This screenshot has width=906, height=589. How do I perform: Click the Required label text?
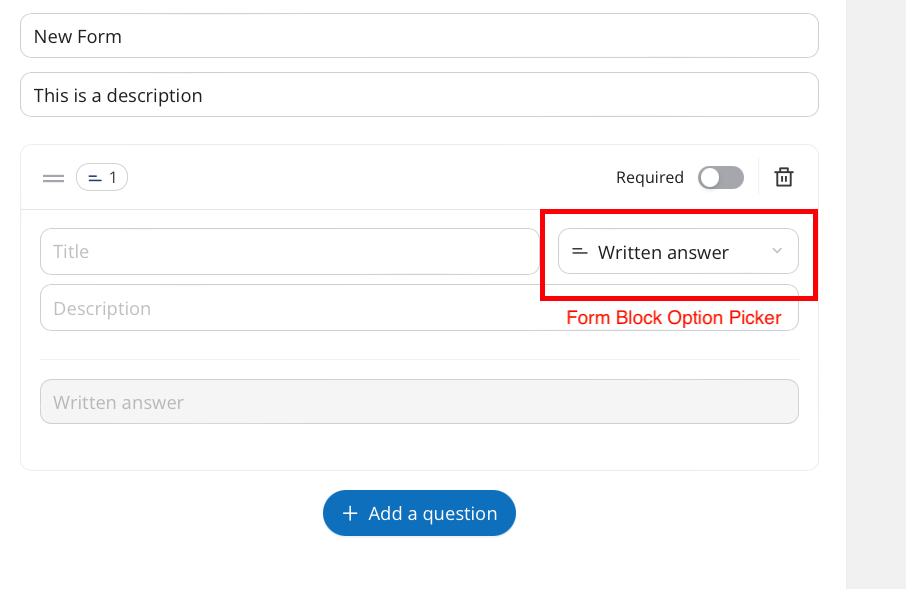click(649, 177)
